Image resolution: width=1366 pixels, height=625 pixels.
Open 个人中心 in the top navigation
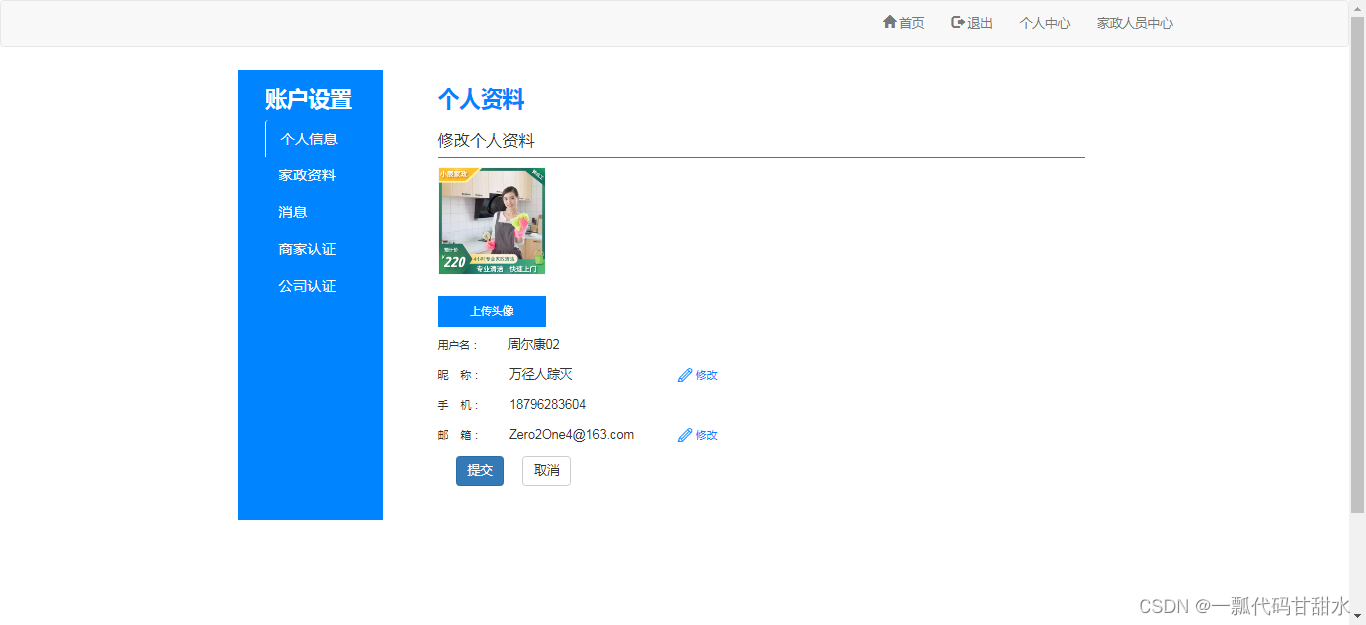(1045, 23)
